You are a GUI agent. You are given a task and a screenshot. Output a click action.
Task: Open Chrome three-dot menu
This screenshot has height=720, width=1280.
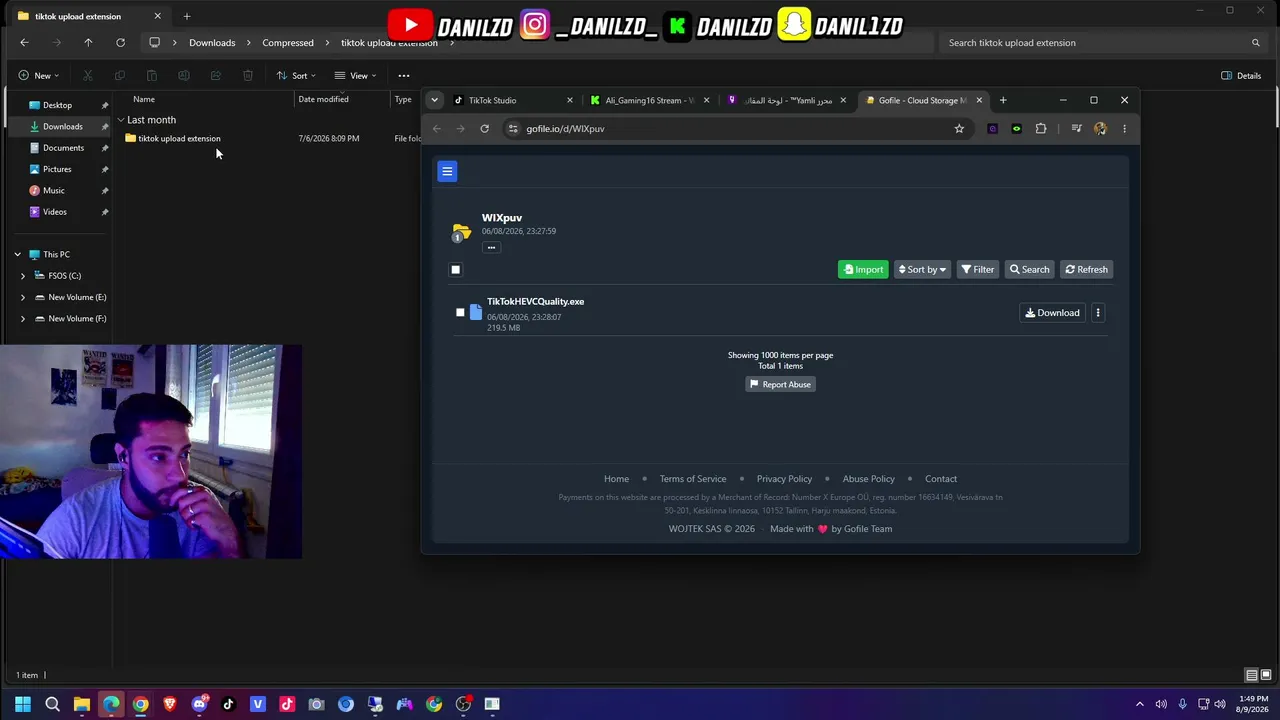tap(1124, 128)
